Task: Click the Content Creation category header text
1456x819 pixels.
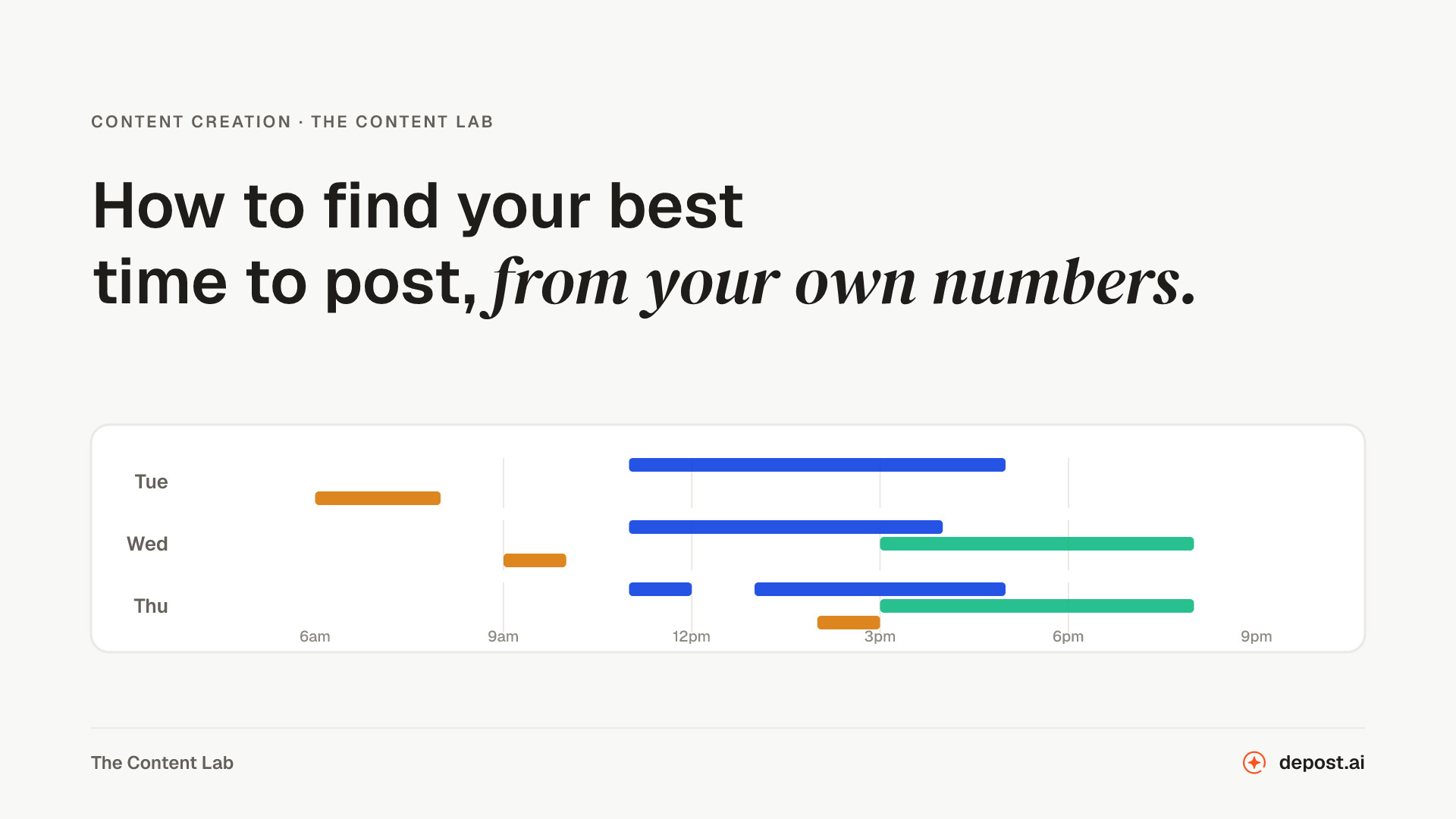Action: tap(191, 122)
